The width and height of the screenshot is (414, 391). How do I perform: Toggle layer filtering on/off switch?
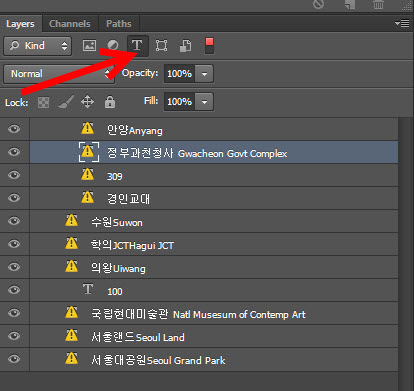pyautogui.click(x=209, y=46)
